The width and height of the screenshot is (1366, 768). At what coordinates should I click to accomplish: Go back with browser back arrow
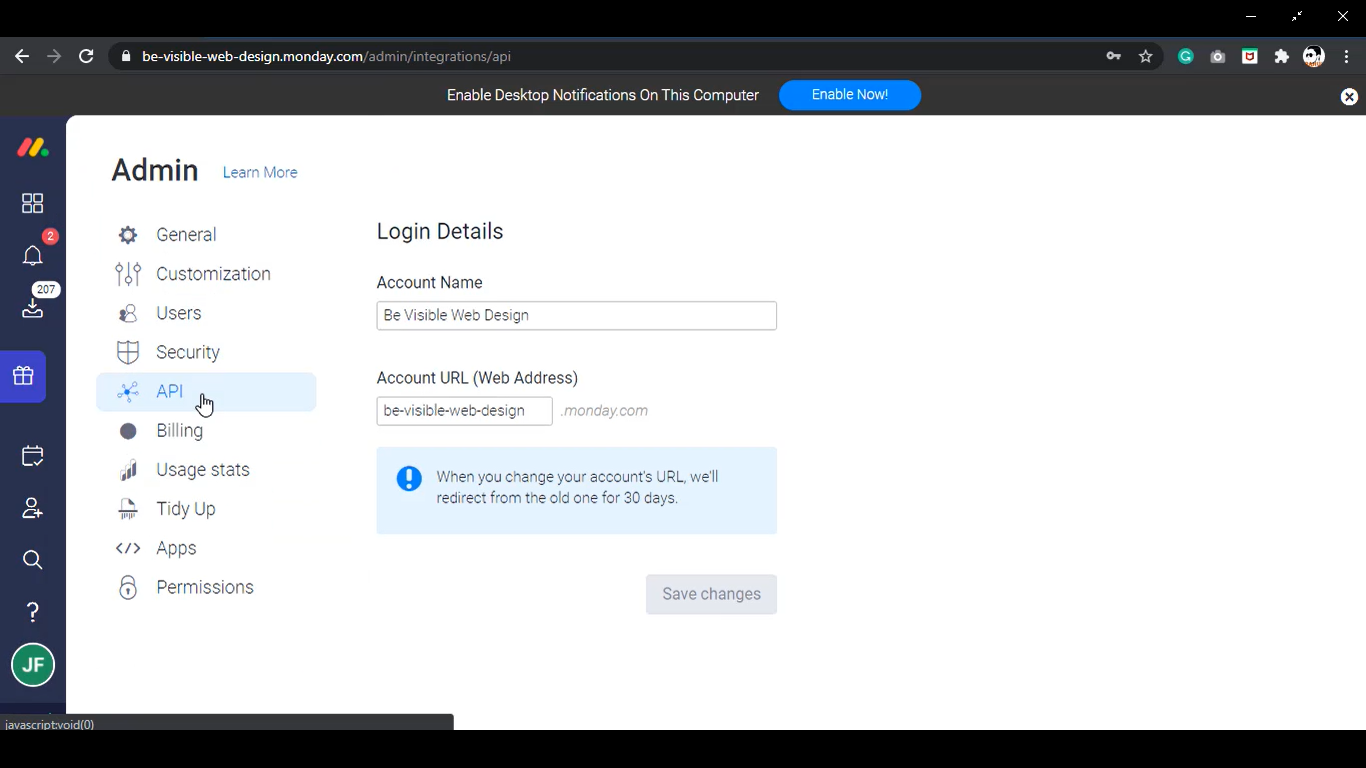tap(22, 57)
